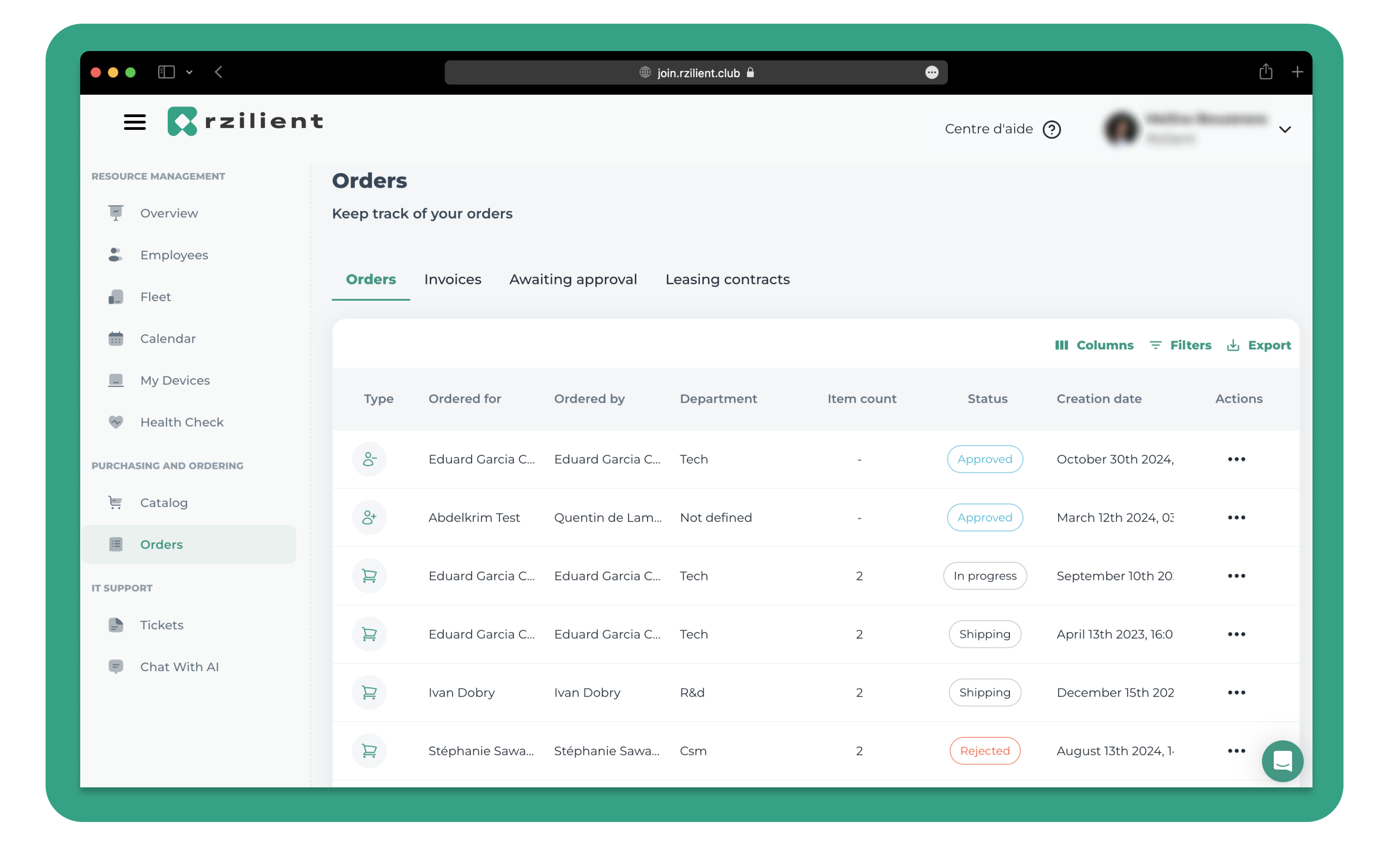Image resolution: width=1400 pixels, height=868 pixels.
Task: Open the browser sidebar dropdown arrow
Action: coord(190,72)
